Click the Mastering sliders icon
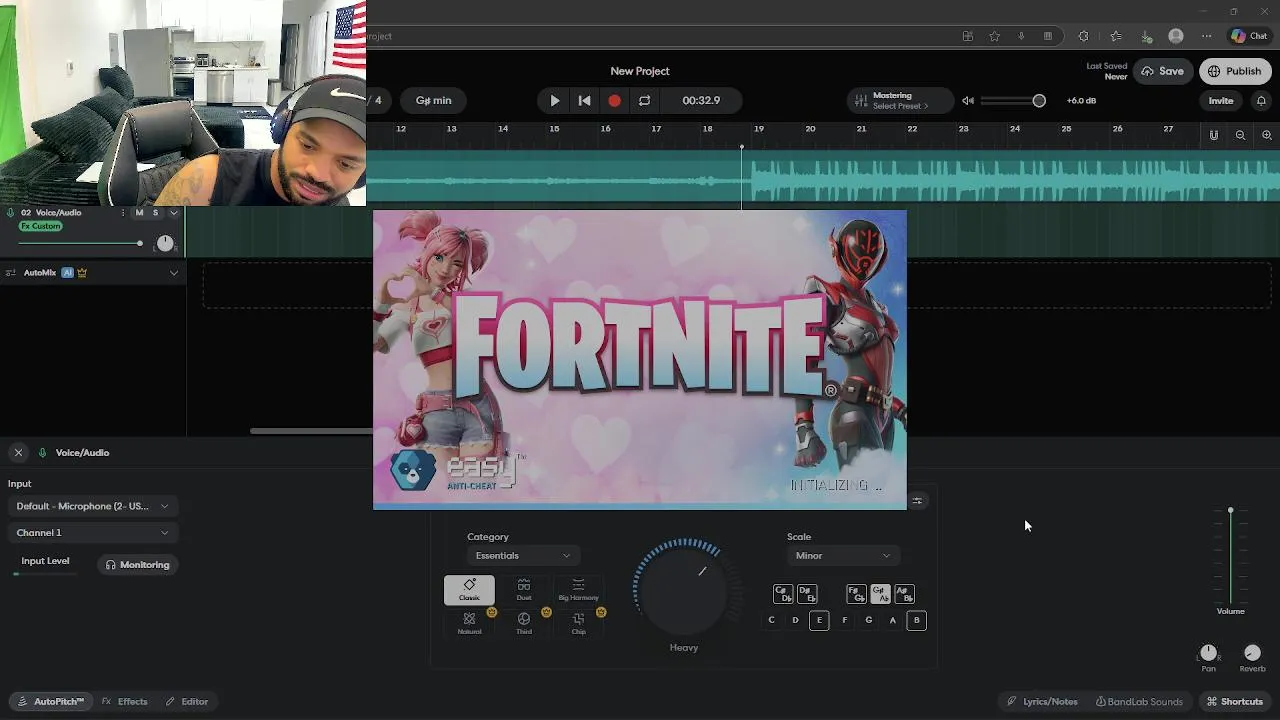 pyautogui.click(x=860, y=101)
